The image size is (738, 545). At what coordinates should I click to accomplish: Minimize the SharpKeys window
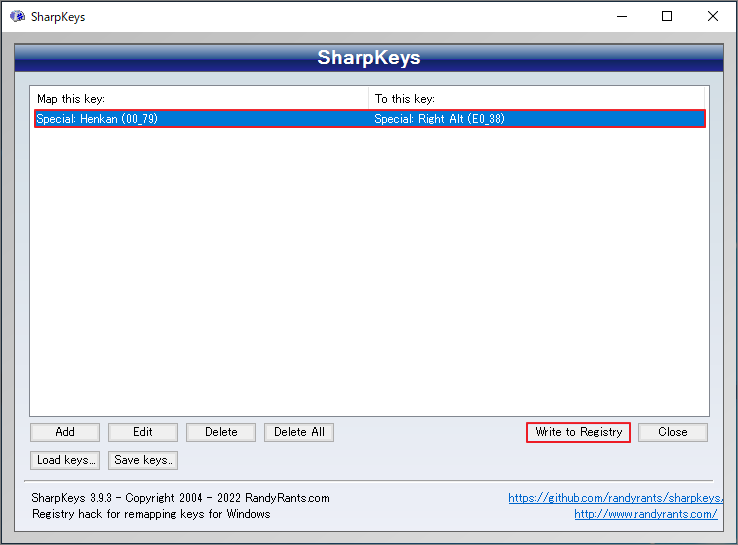[622, 16]
